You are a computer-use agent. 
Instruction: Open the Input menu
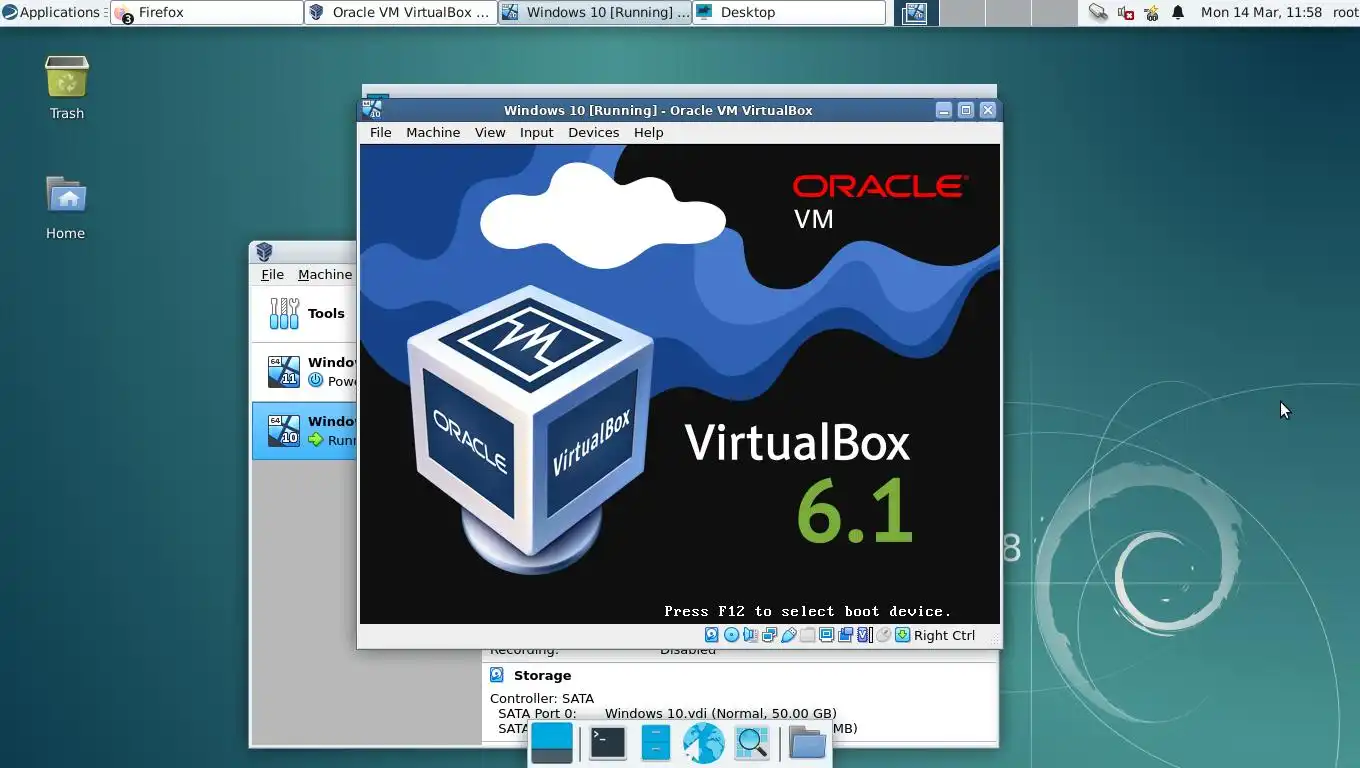[536, 132]
